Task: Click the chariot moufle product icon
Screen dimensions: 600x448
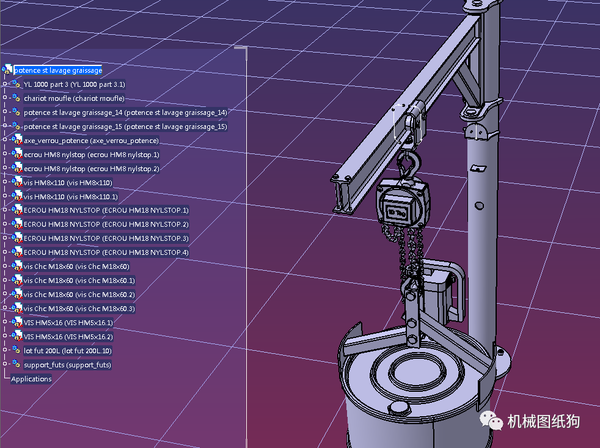Action: click(16, 98)
